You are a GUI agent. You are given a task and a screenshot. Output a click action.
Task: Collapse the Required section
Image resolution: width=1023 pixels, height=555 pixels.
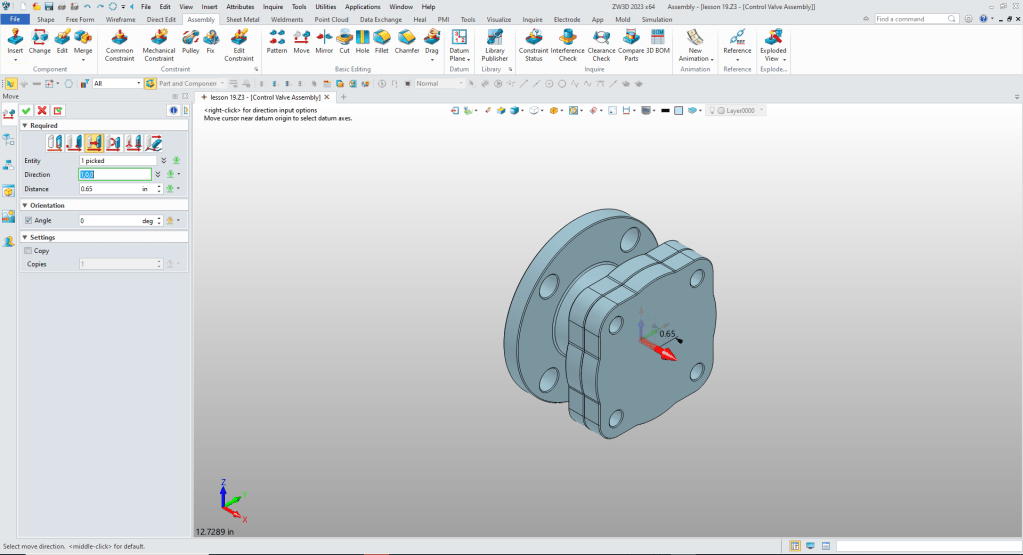point(25,126)
